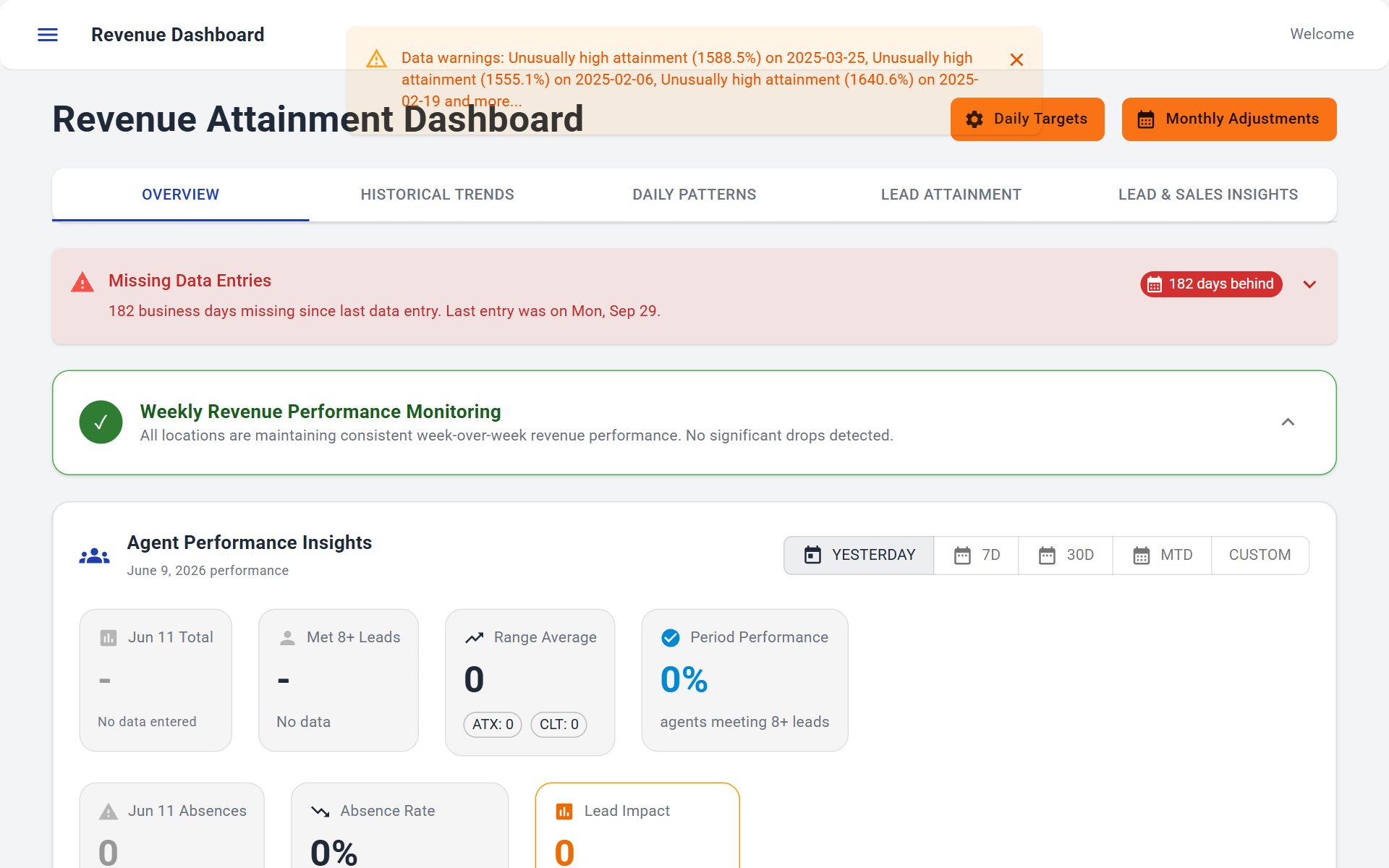
Task: Click the 'No data entered' text
Action: (147, 722)
